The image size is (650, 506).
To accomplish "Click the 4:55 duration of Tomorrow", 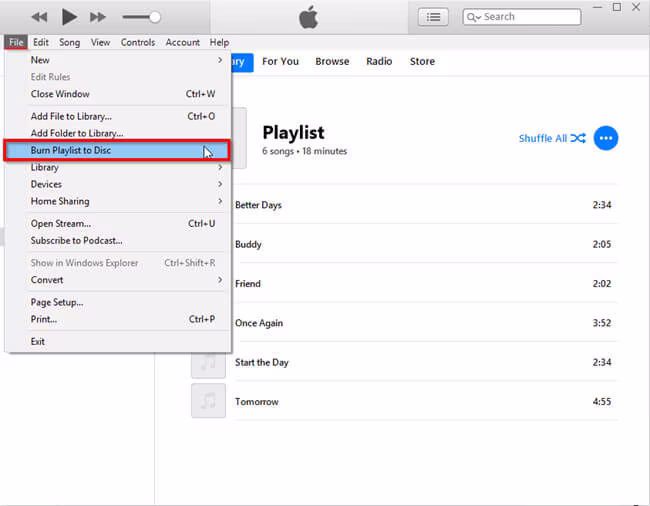I will tap(601, 402).
